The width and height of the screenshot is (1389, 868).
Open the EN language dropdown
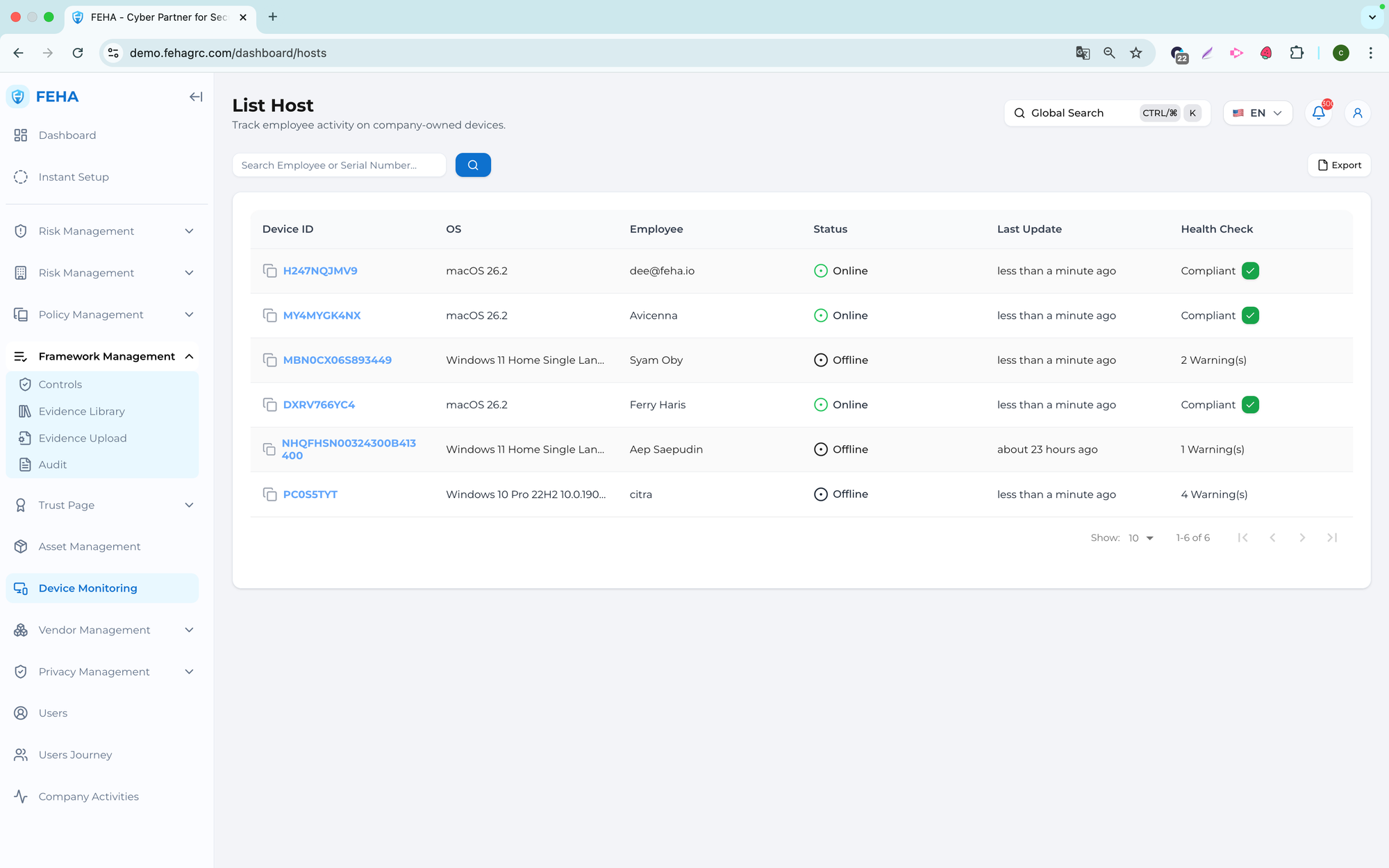click(1258, 112)
